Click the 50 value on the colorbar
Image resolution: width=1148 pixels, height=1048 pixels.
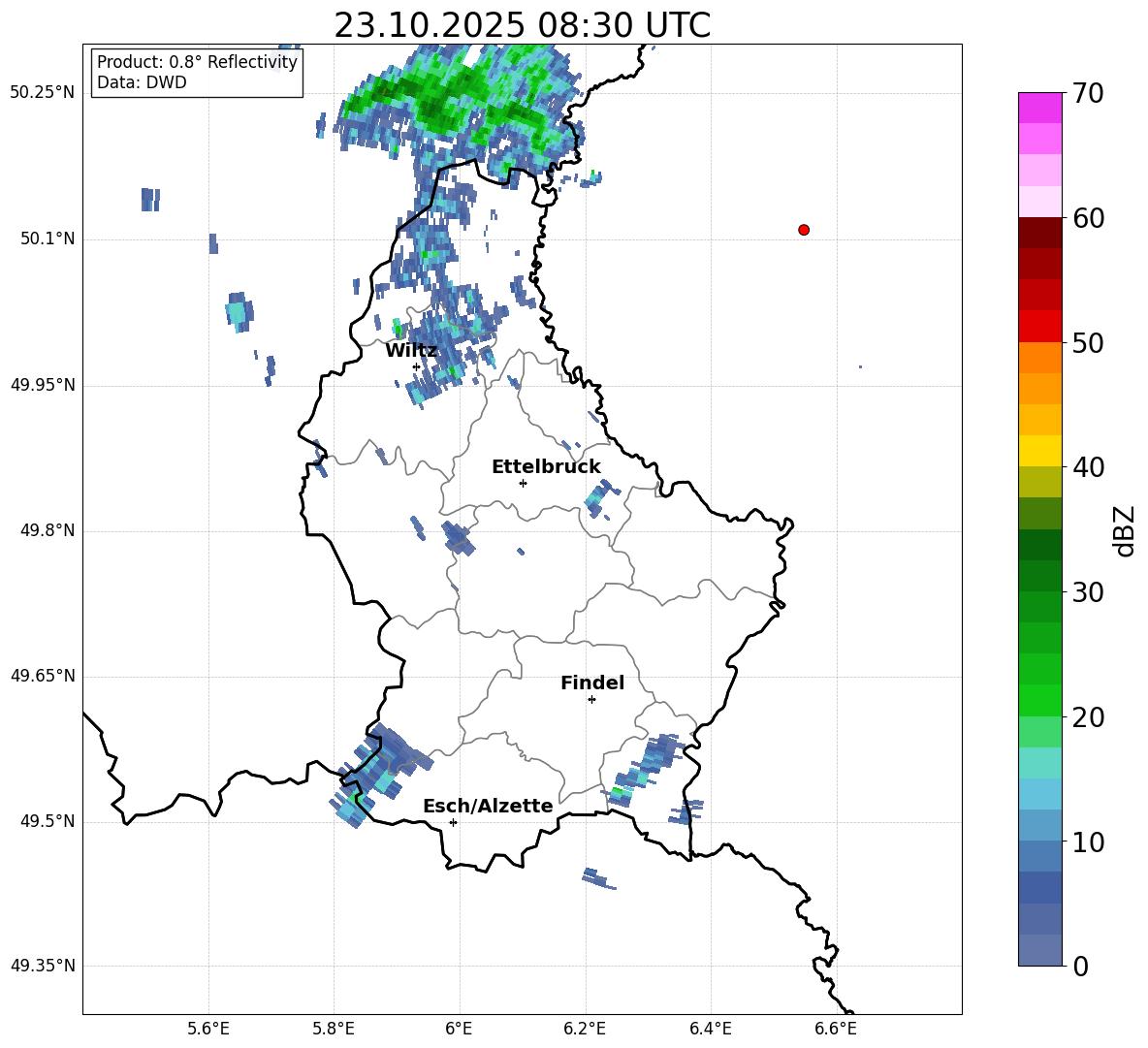(x=1089, y=343)
